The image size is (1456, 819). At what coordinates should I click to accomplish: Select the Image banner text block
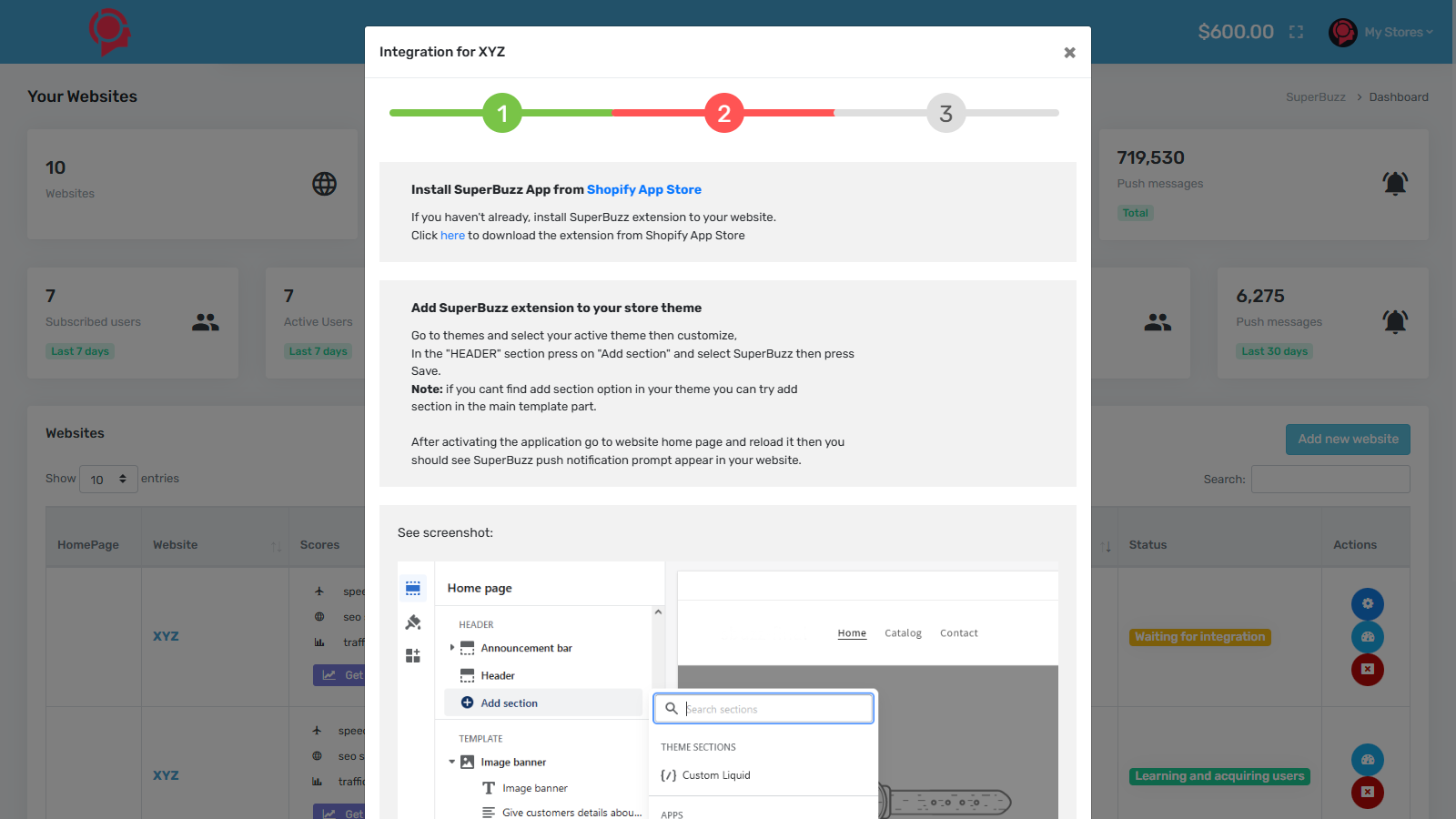535,788
